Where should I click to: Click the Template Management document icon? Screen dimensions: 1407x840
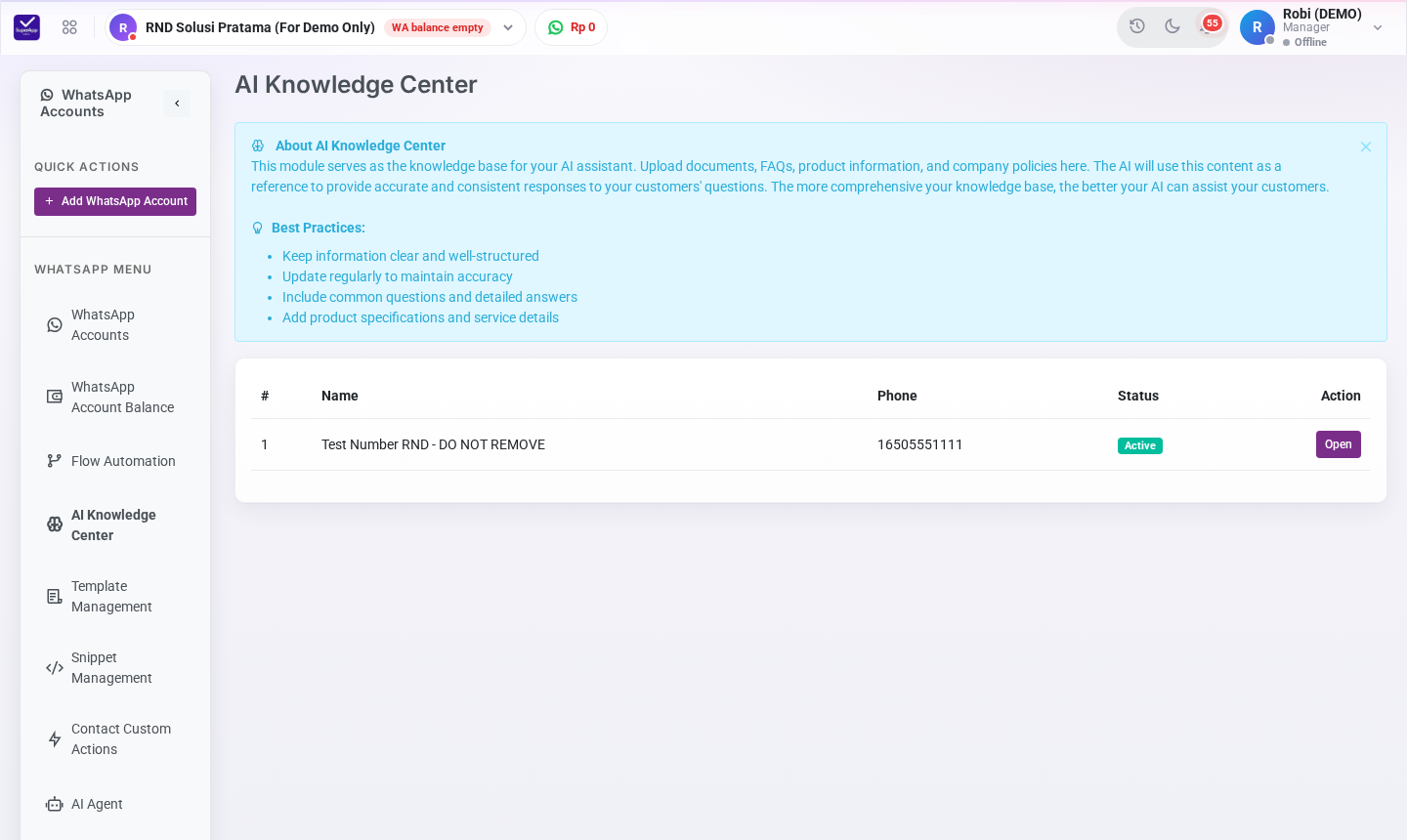[55, 597]
